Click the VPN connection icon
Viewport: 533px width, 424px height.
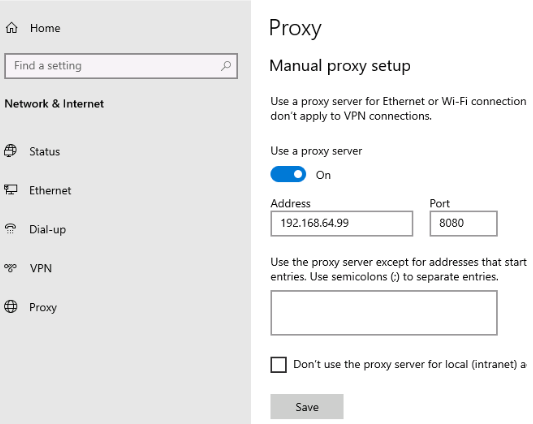(x=11, y=268)
